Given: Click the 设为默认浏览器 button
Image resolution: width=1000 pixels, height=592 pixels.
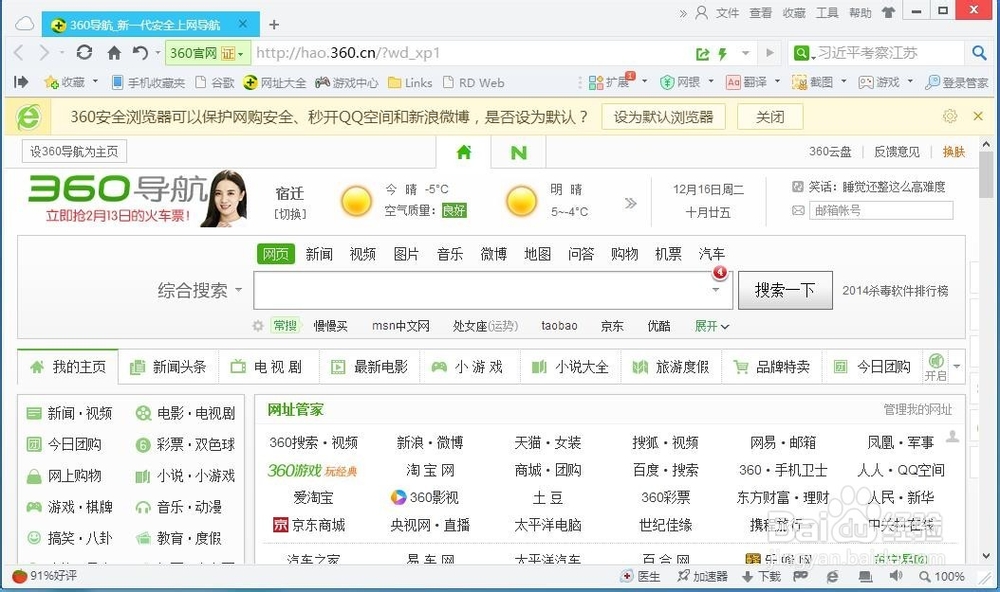Looking at the screenshot, I should tap(666, 116).
